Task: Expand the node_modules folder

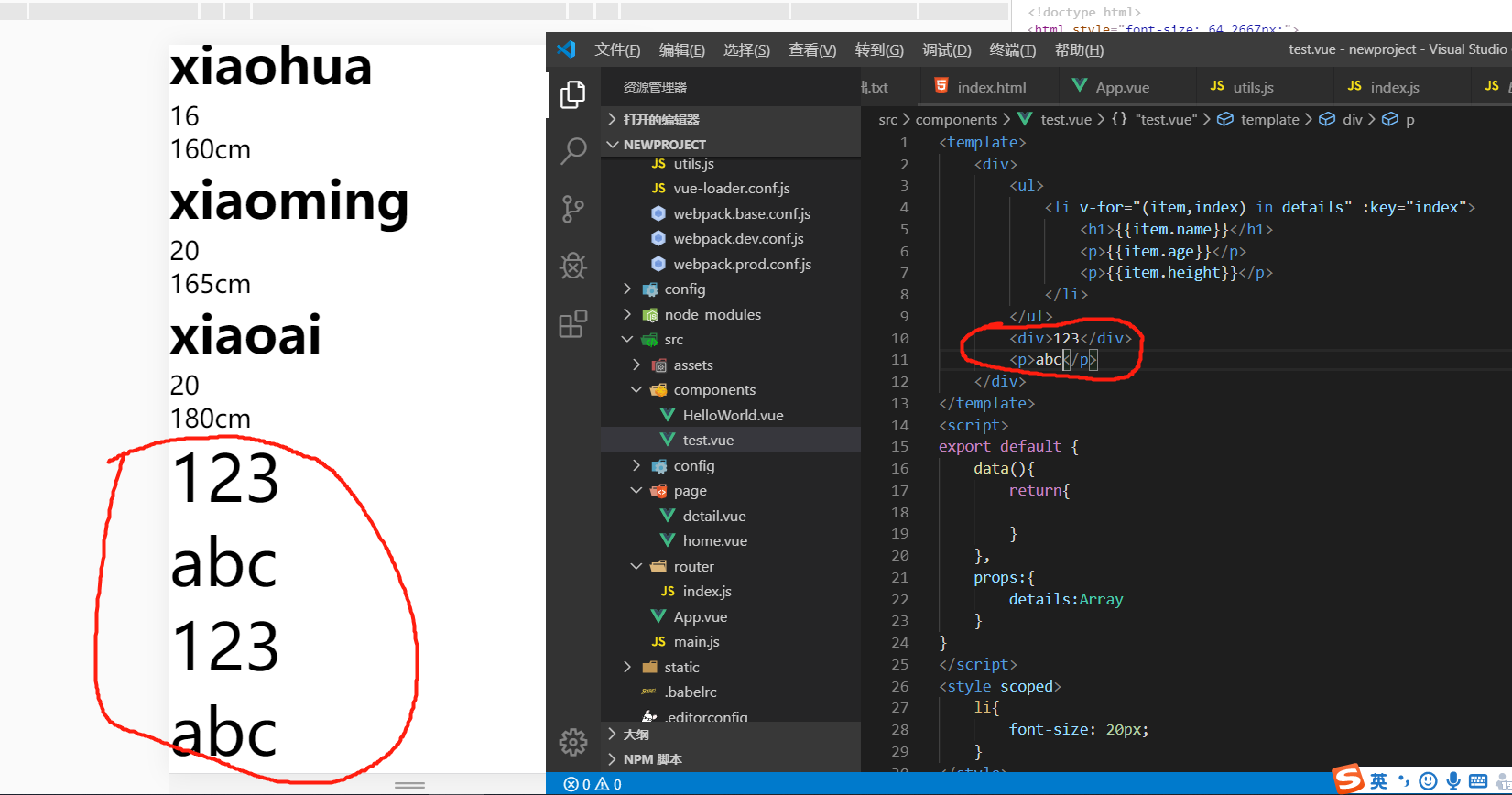Action: click(x=731, y=314)
